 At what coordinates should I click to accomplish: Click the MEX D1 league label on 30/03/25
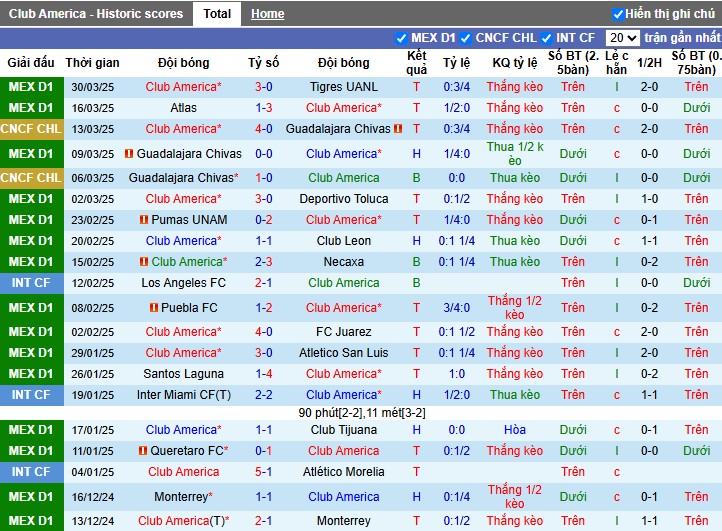31,87
